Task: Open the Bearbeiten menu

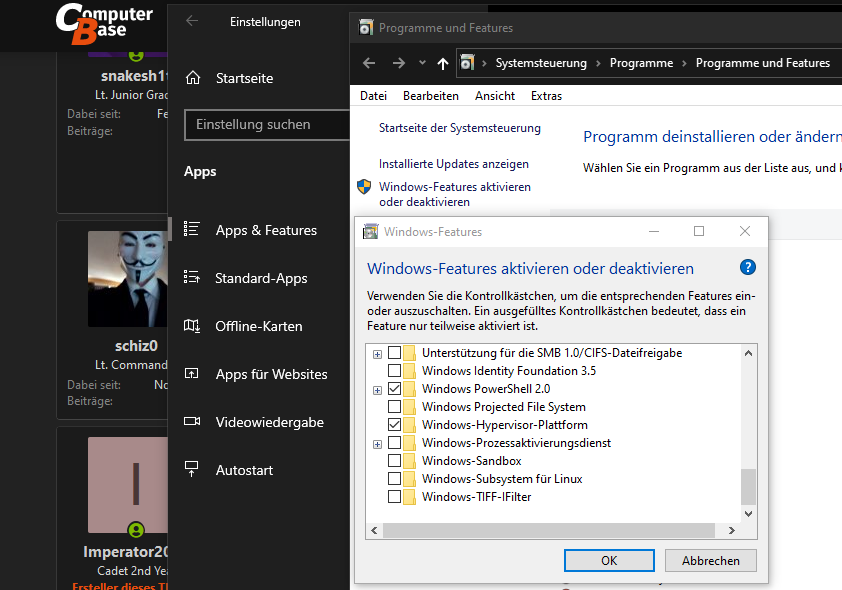Action: point(431,96)
